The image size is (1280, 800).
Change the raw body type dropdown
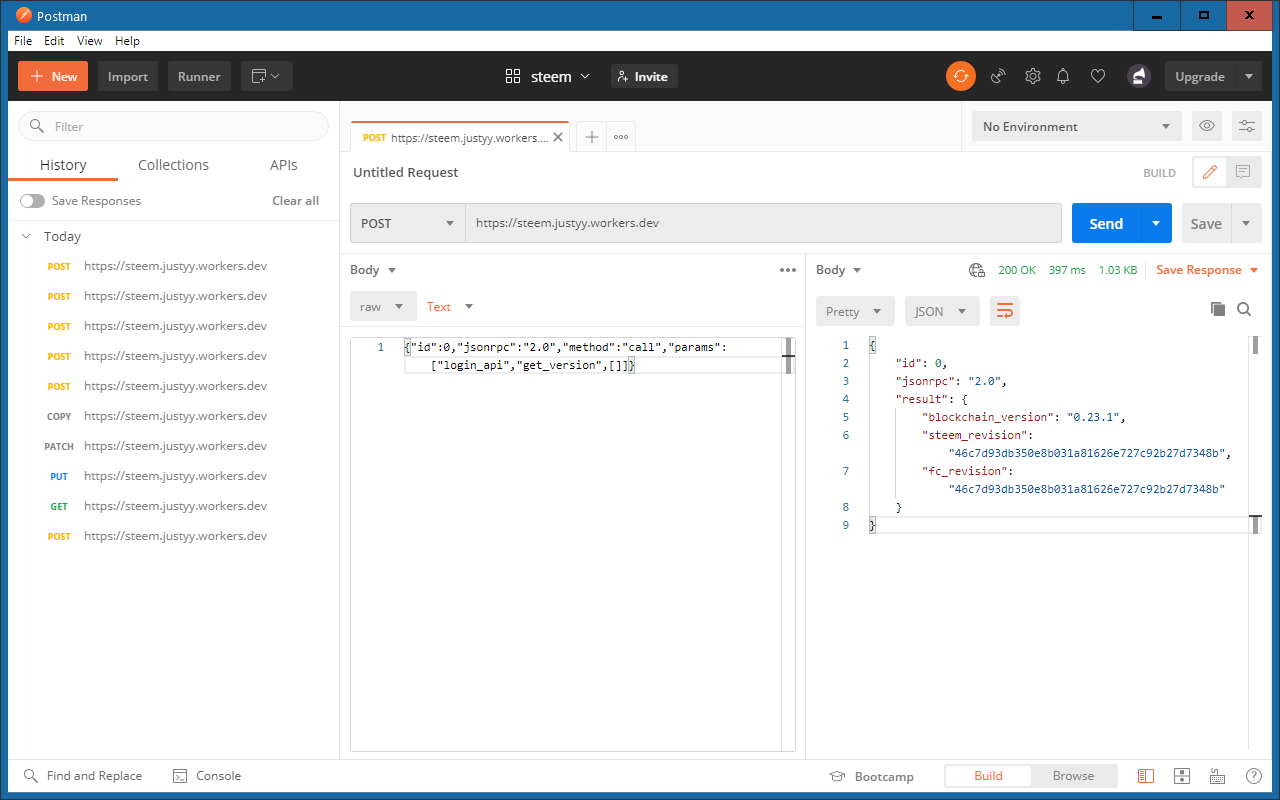(x=383, y=307)
